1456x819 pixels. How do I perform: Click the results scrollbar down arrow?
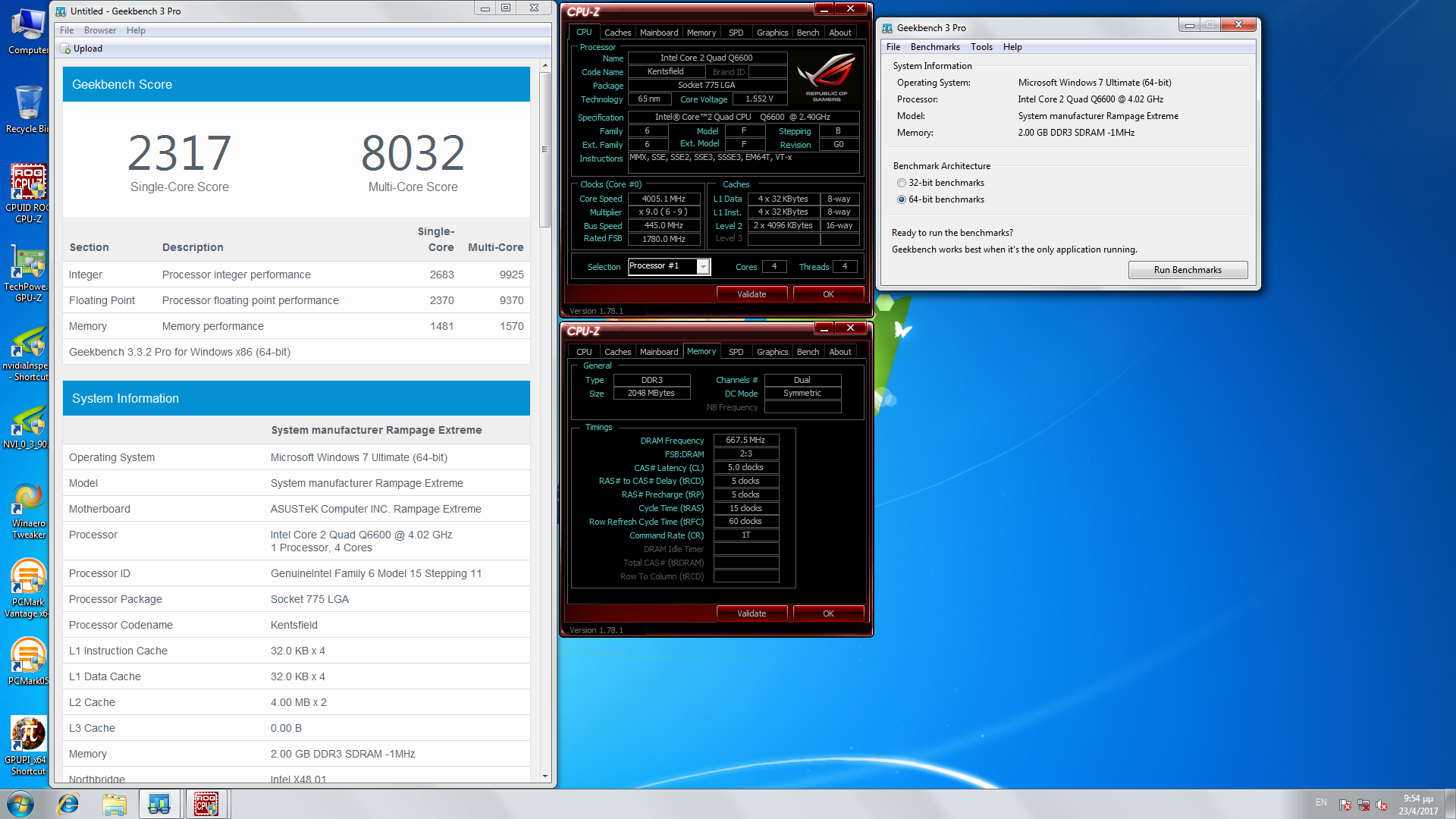click(544, 777)
